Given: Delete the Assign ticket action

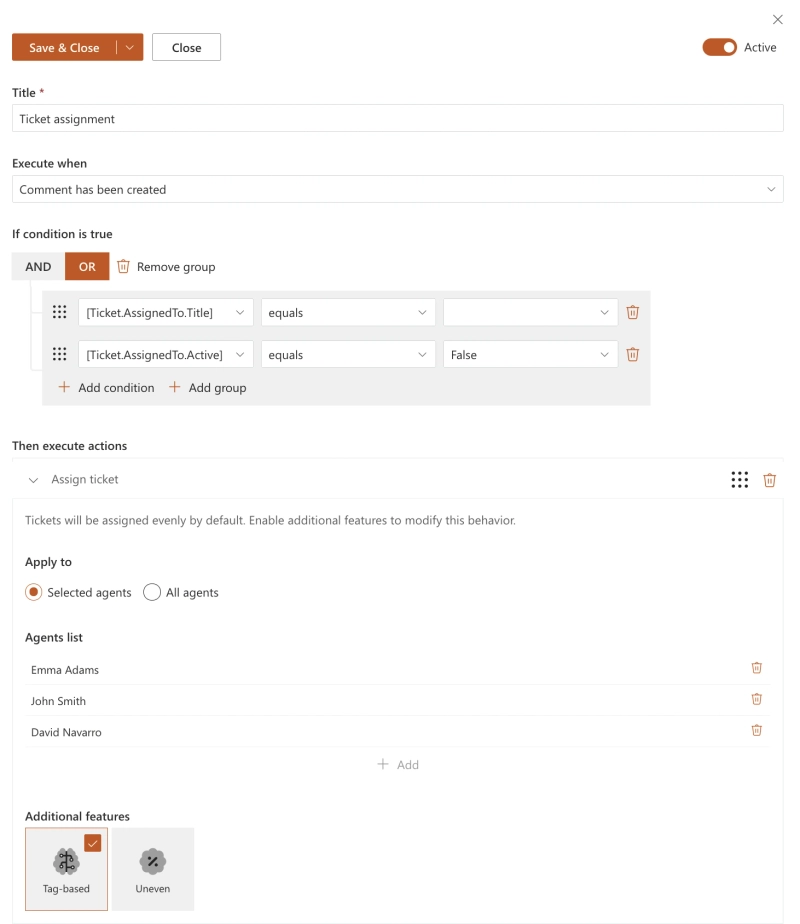Looking at the screenshot, I should point(769,480).
